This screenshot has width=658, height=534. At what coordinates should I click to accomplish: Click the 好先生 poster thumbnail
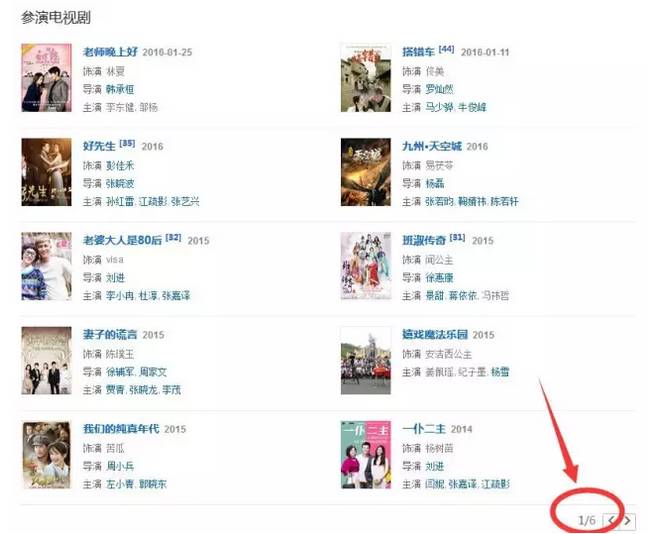pos(47,172)
